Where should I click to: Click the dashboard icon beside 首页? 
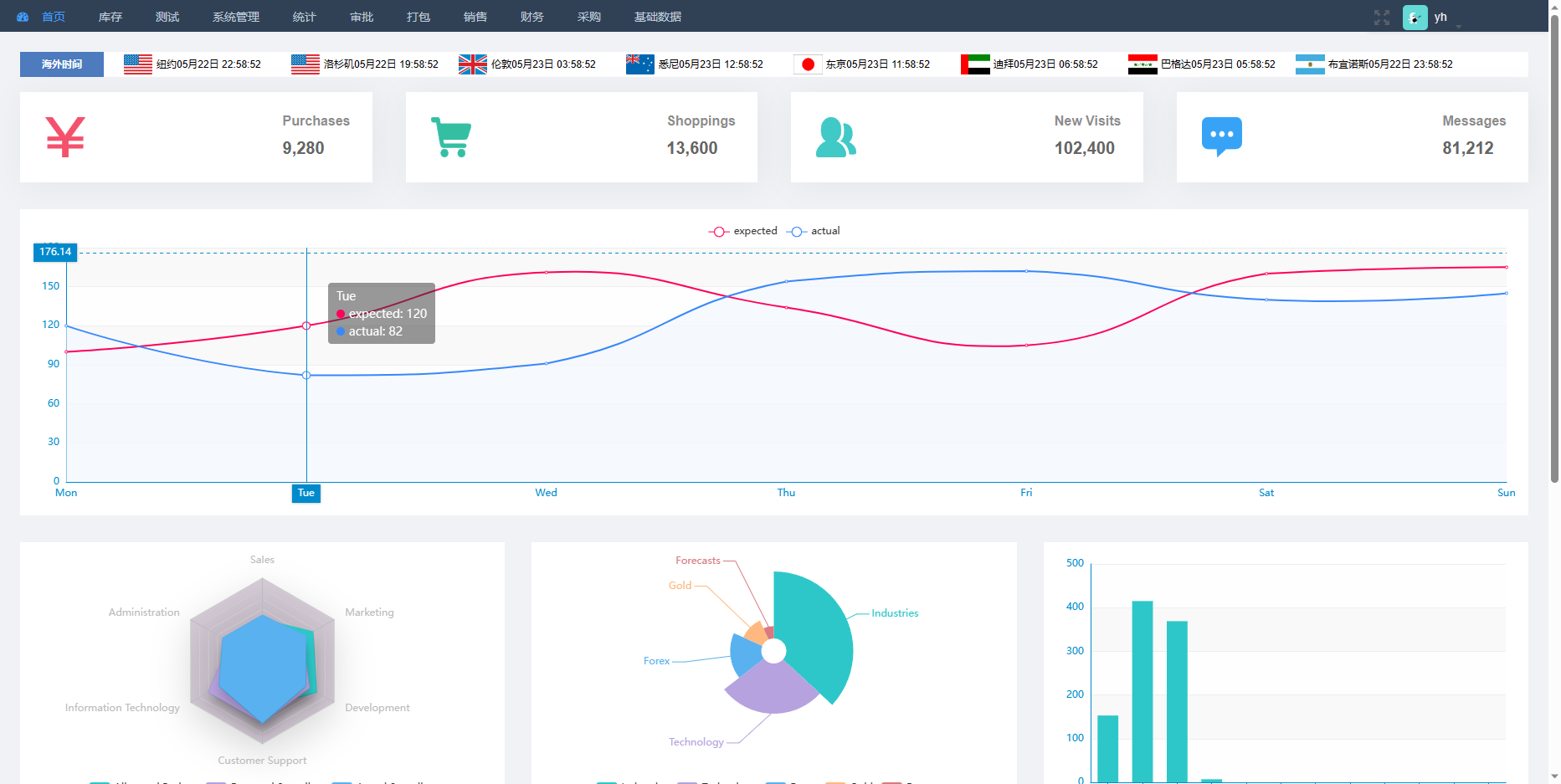tap(23, 17)
